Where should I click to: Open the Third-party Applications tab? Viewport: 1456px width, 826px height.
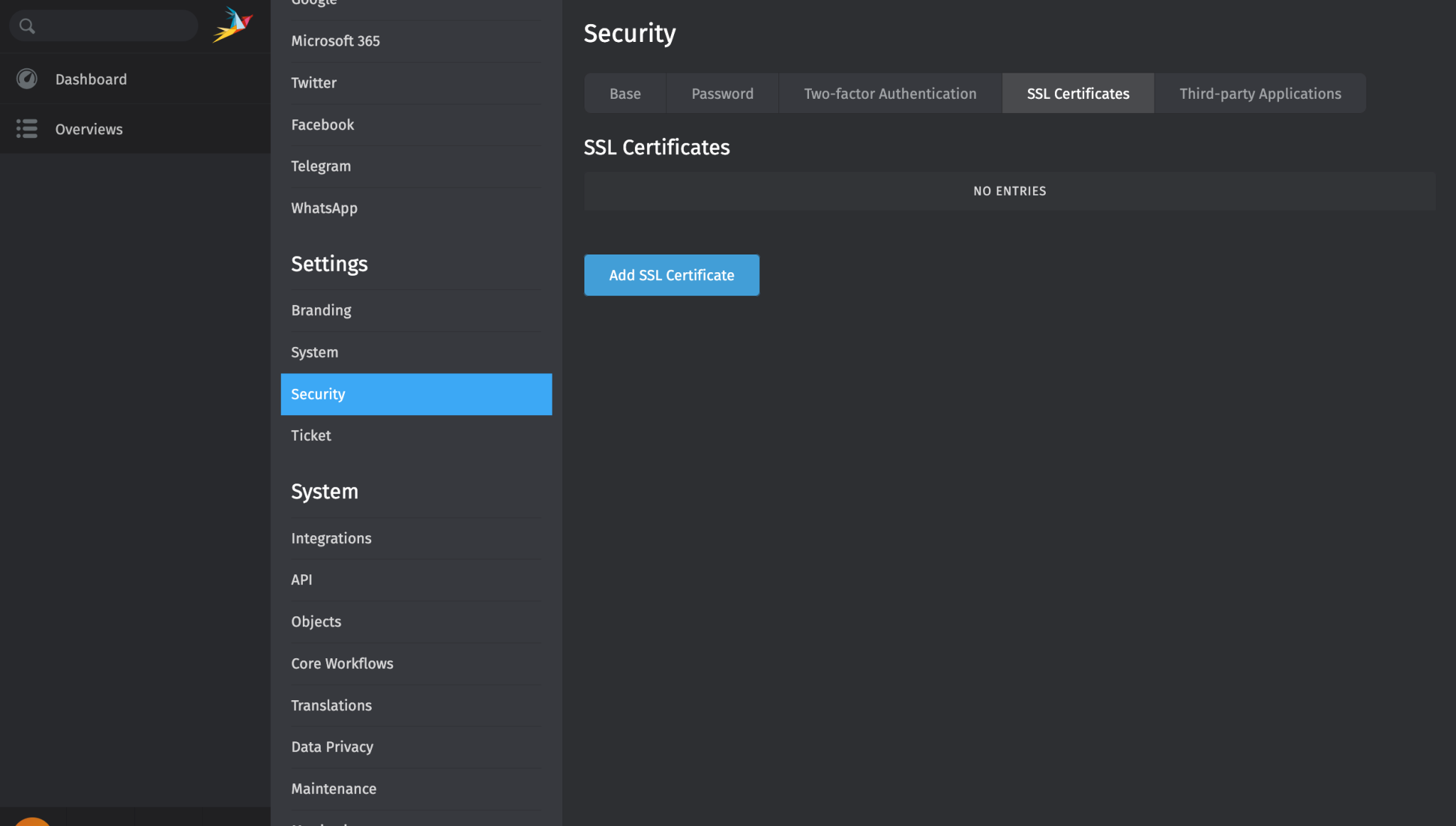click(x=1259, y=93)
